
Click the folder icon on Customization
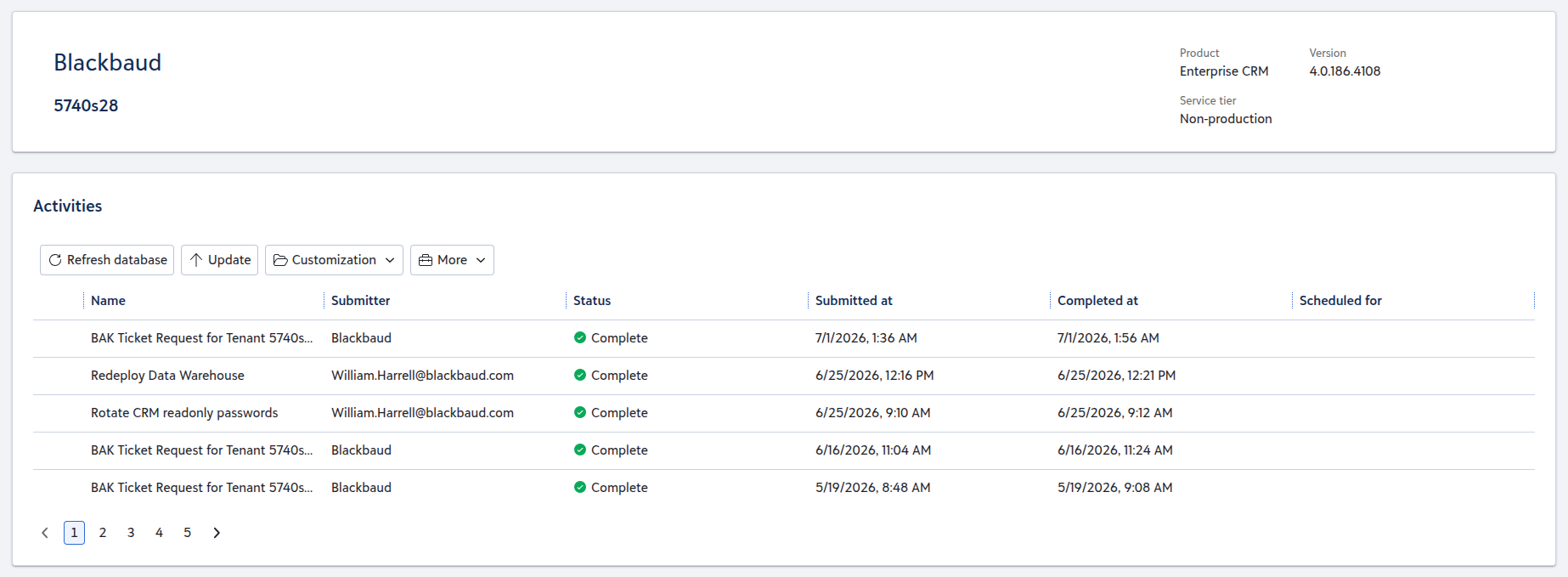tap(280, 260)
